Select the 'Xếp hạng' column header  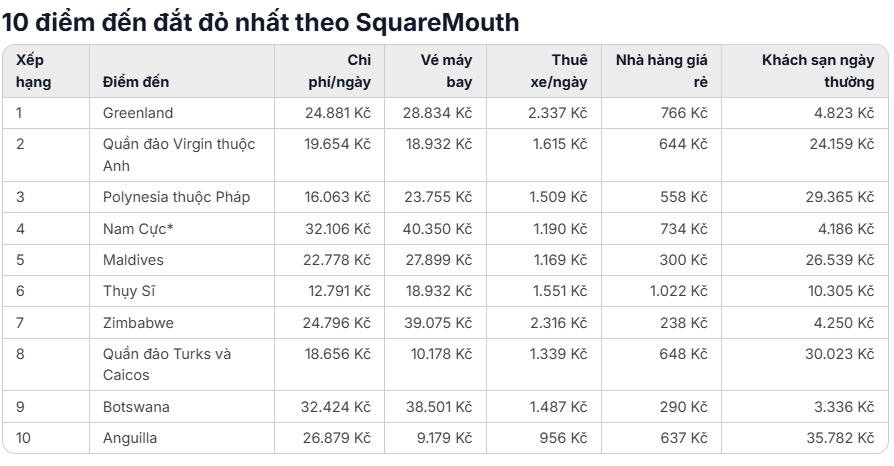tap(46, 71)
